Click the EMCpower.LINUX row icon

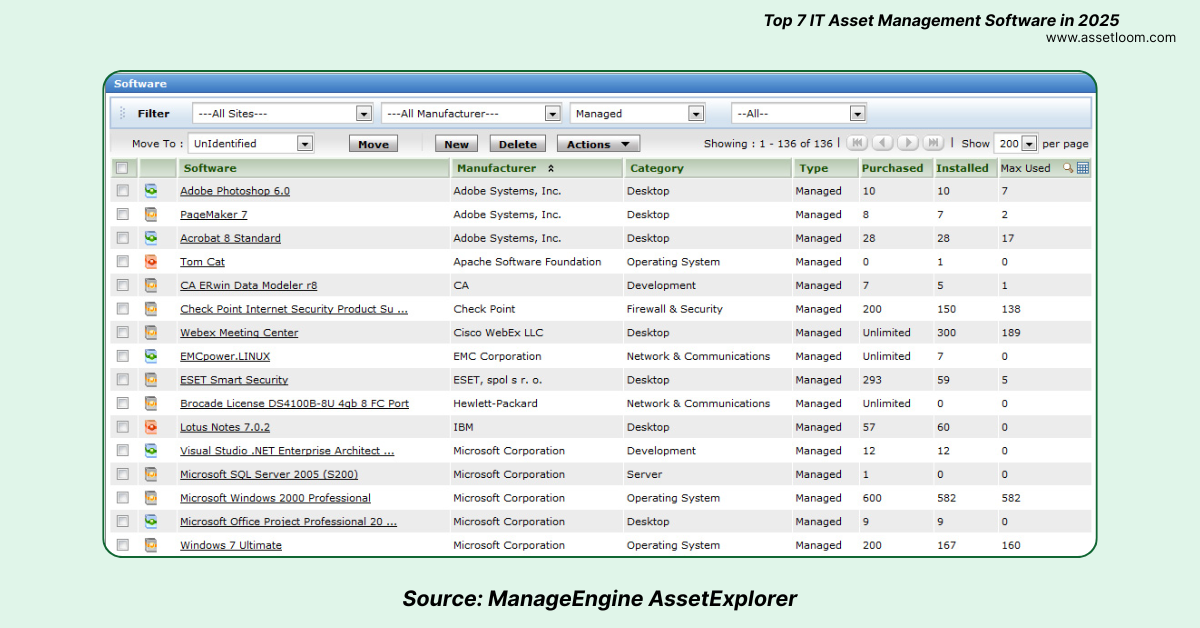pos(151,356)
